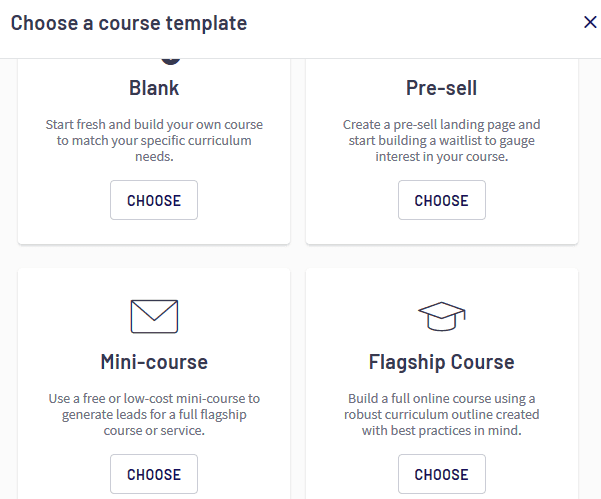
Task: Click the graduation cap icon for Flagship Course
Action: 442,317
